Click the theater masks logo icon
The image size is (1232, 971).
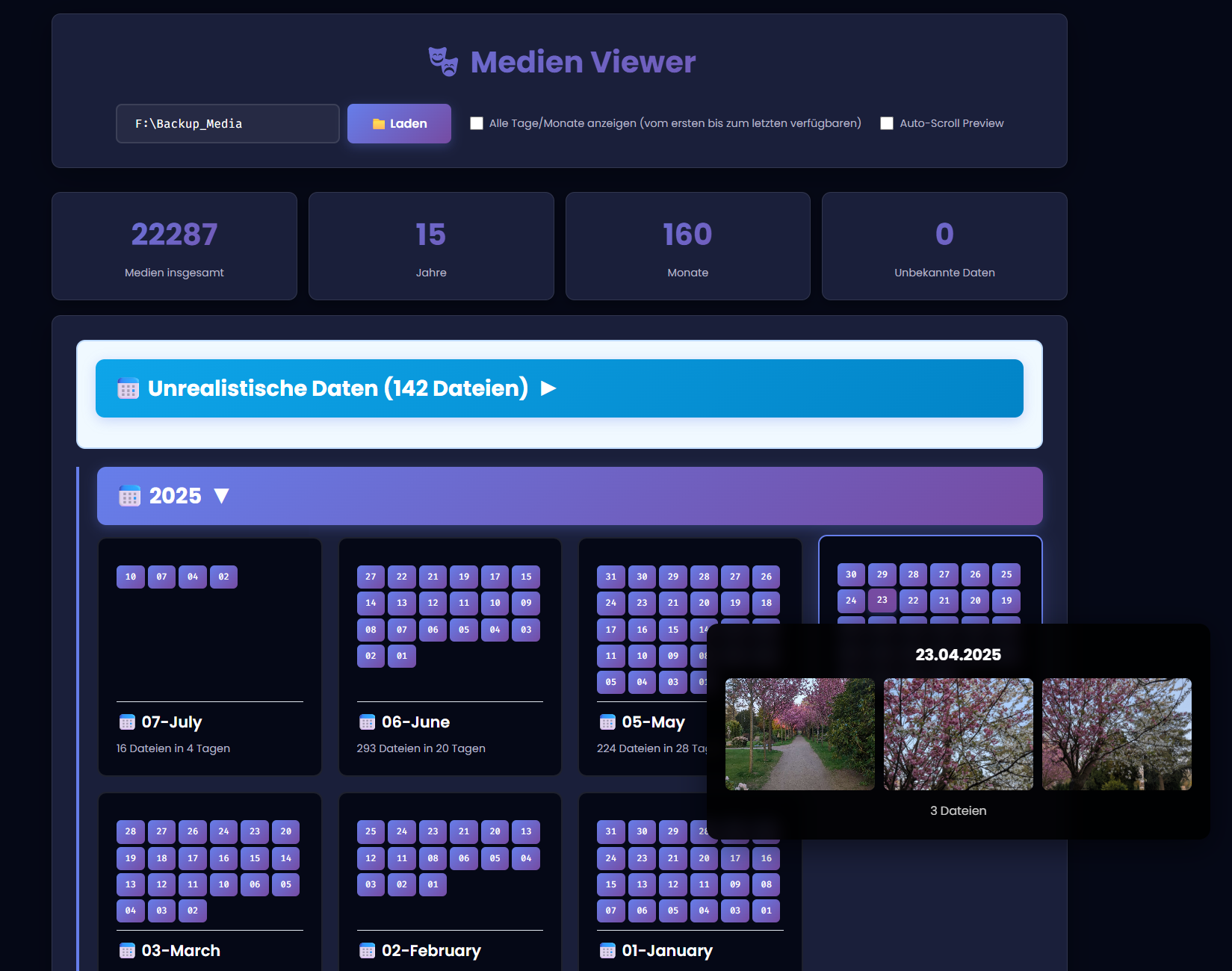pyautogui.click(x=443, y=61)
